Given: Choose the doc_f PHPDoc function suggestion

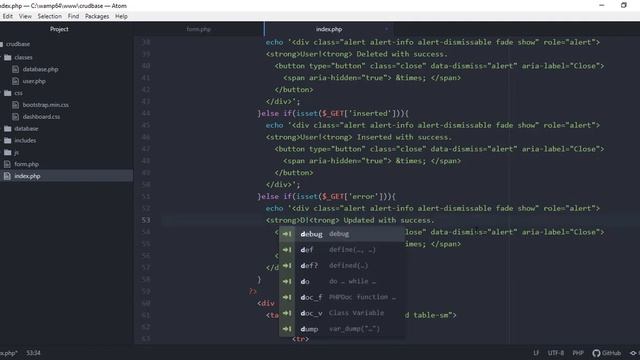Looking at the screenshot, I should pos(342,297).
